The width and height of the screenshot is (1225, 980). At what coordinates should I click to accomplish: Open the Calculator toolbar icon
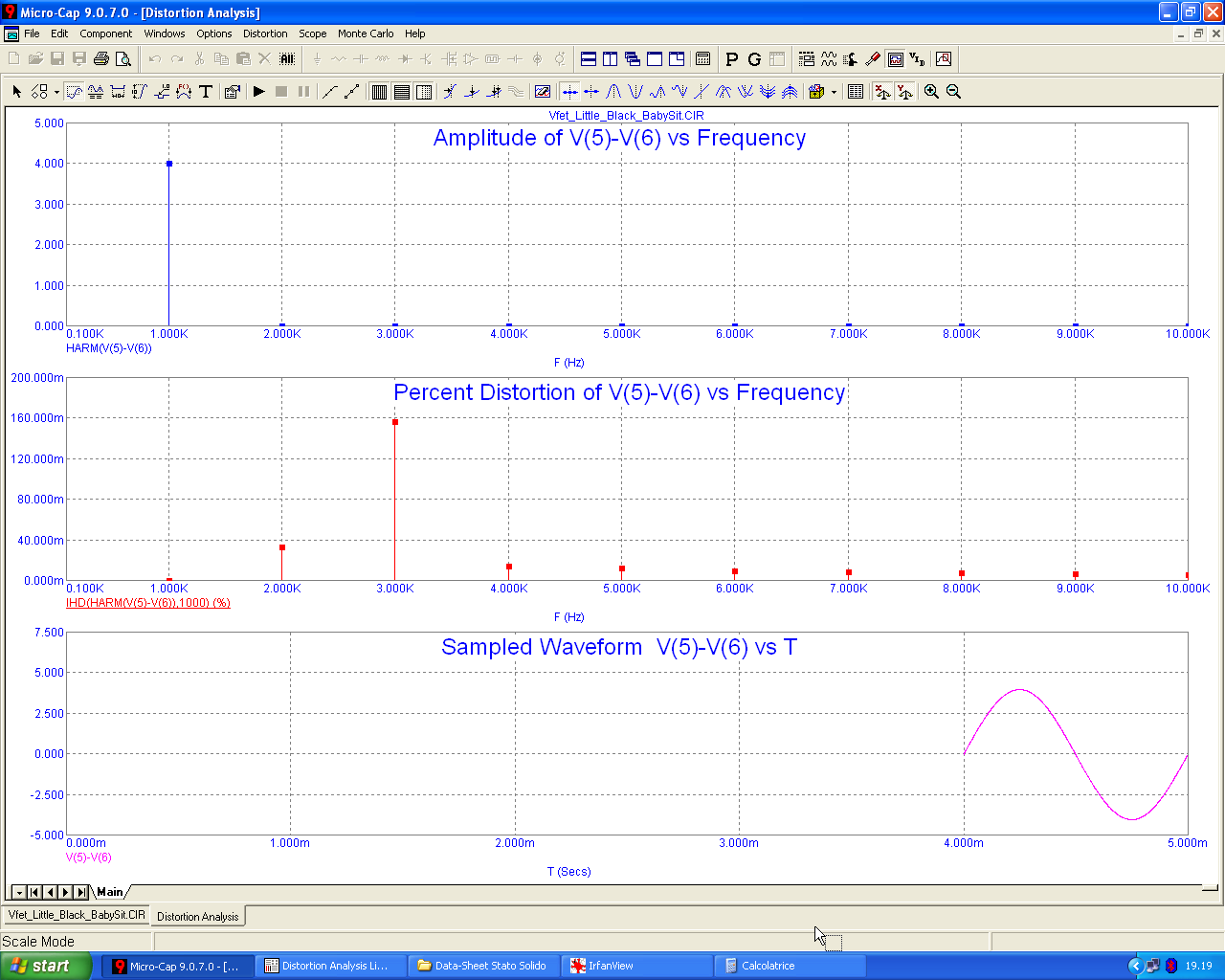coord(702,59)
